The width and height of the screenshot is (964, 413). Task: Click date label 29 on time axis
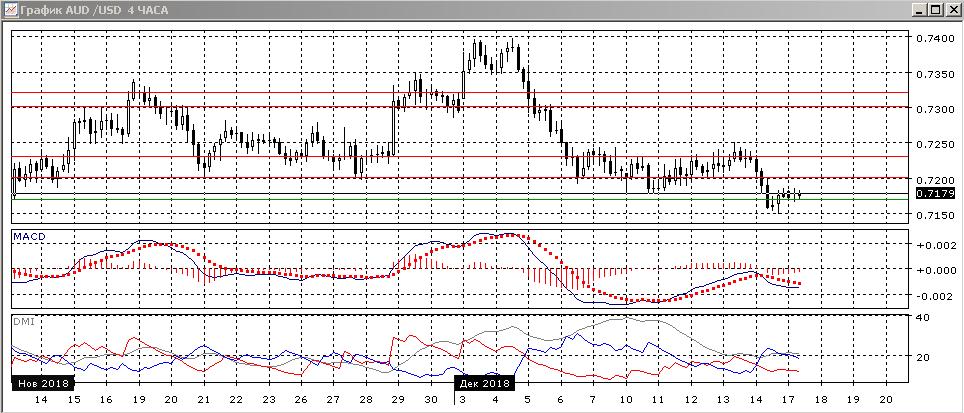398,399
